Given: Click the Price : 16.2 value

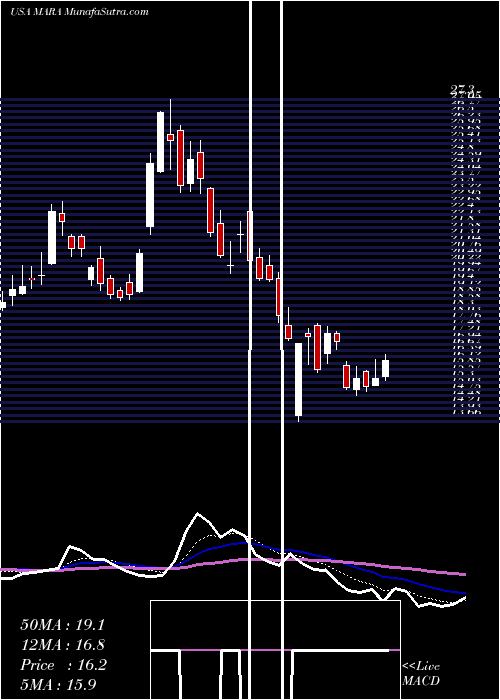Looking at the screenshot, I should point(63,665).
